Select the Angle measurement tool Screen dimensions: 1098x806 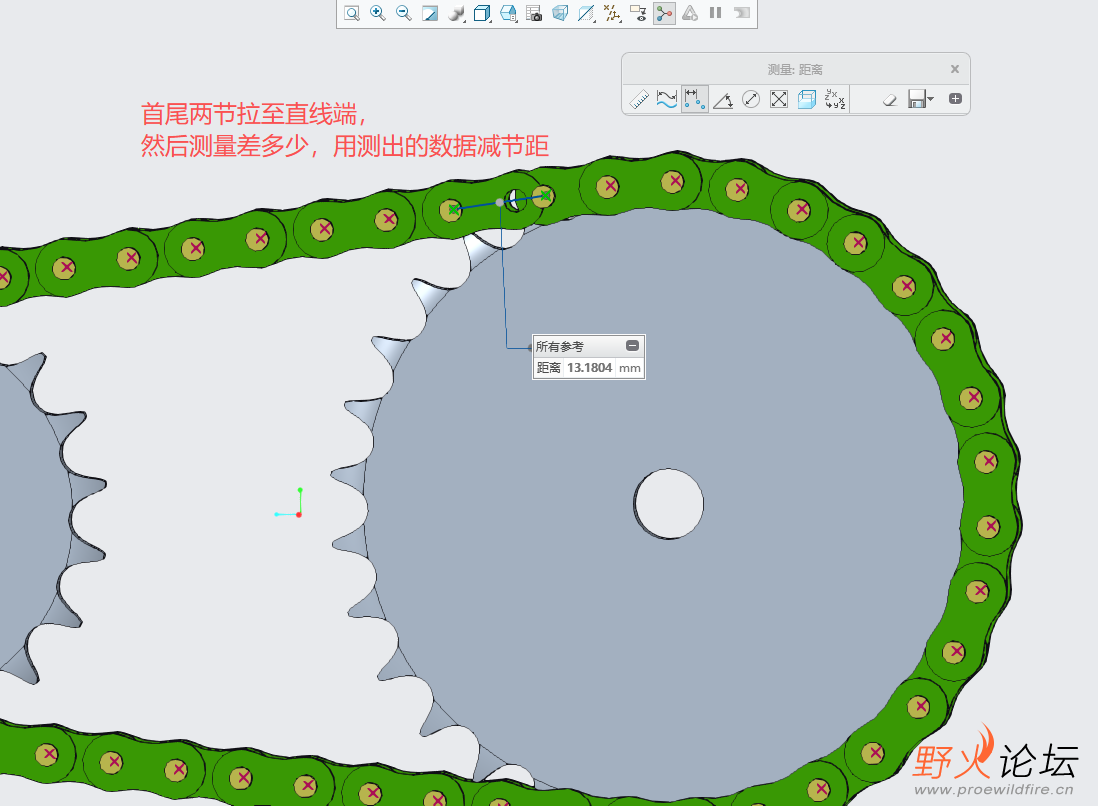click(723, 99)
